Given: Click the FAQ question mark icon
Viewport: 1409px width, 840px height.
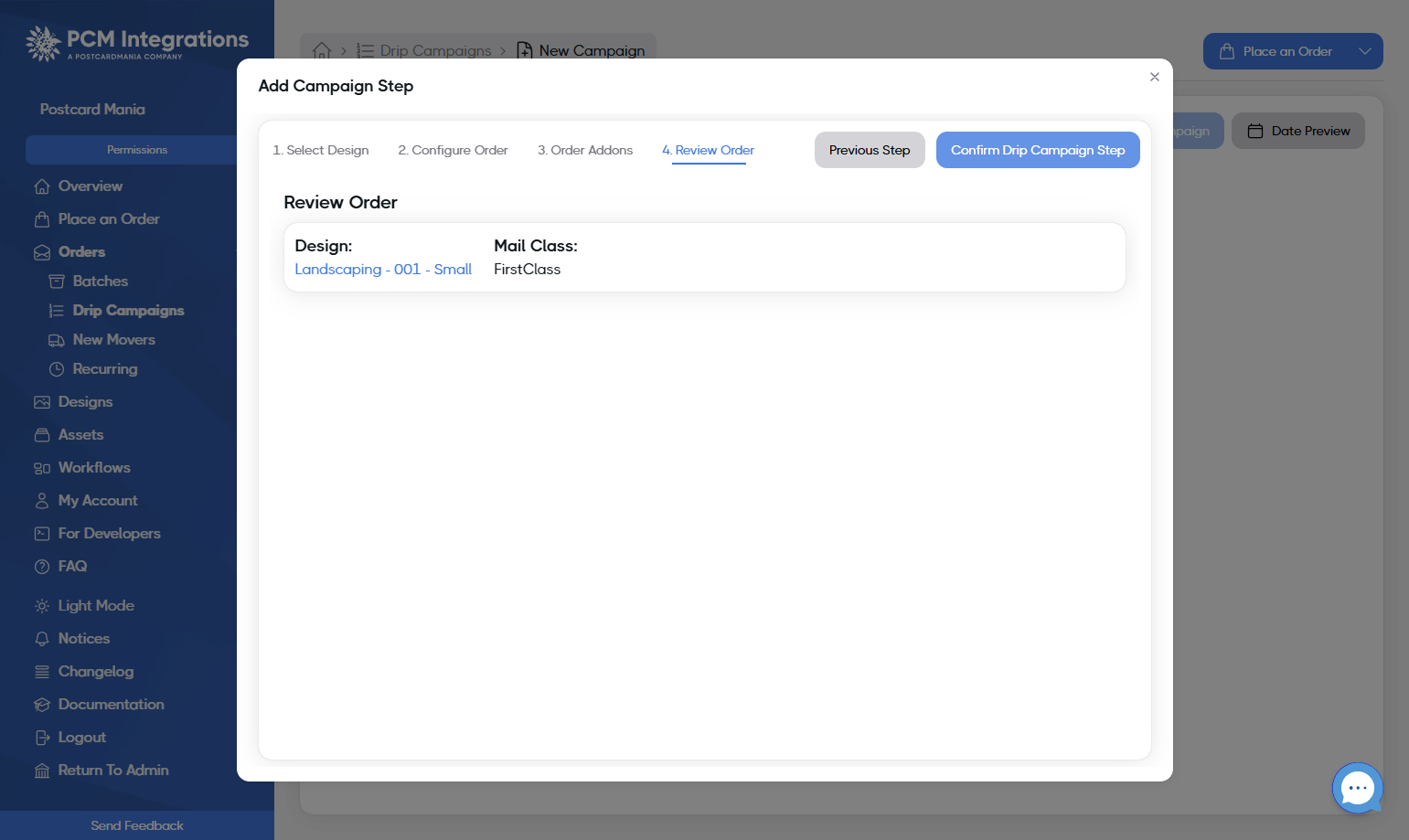Looking at the screenshot, I should [42, 567].
